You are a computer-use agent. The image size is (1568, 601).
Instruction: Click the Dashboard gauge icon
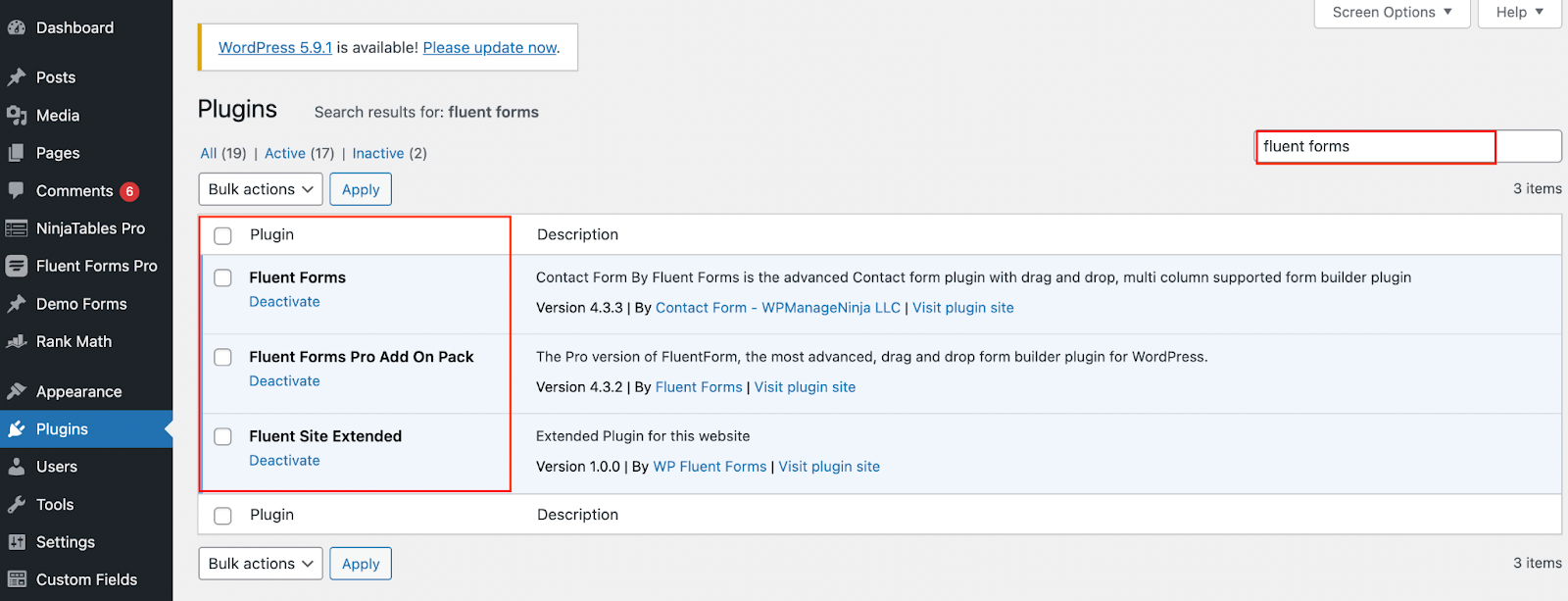click(x=17, y=28)
